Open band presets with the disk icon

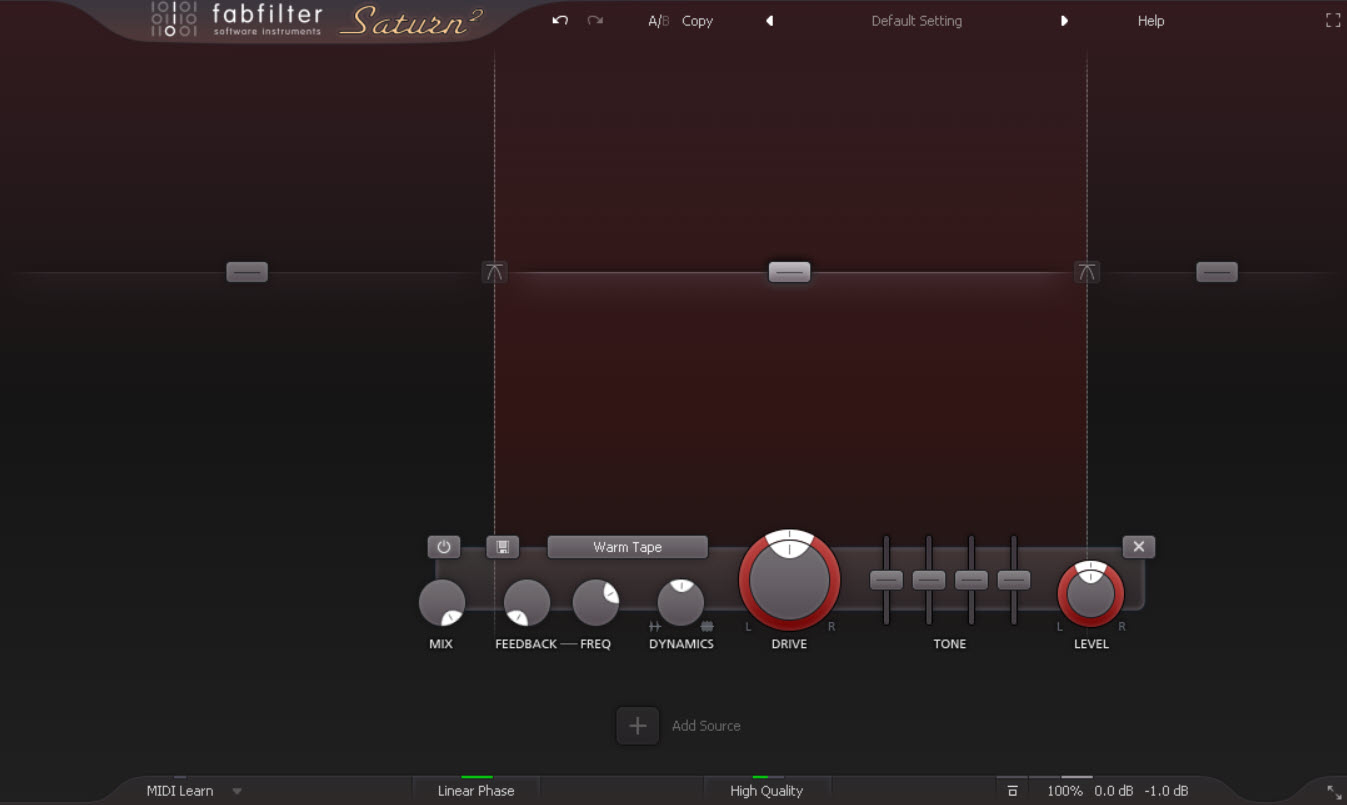pyautogui.click(x=502, y=547)
